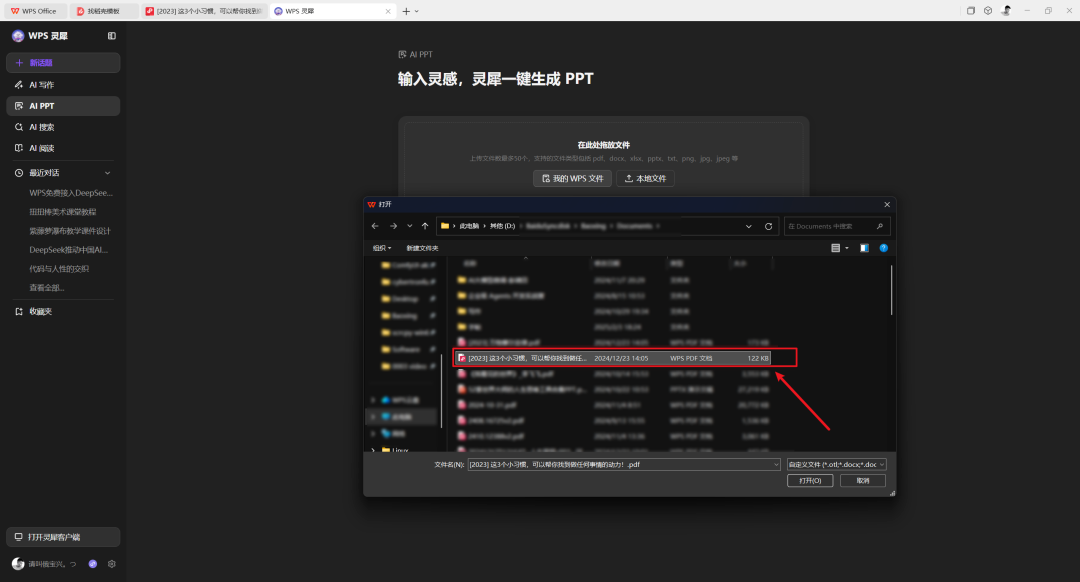Open the 组织 menu in dialog
Viewport: 1080px width, 582px height.
point(382,248)
